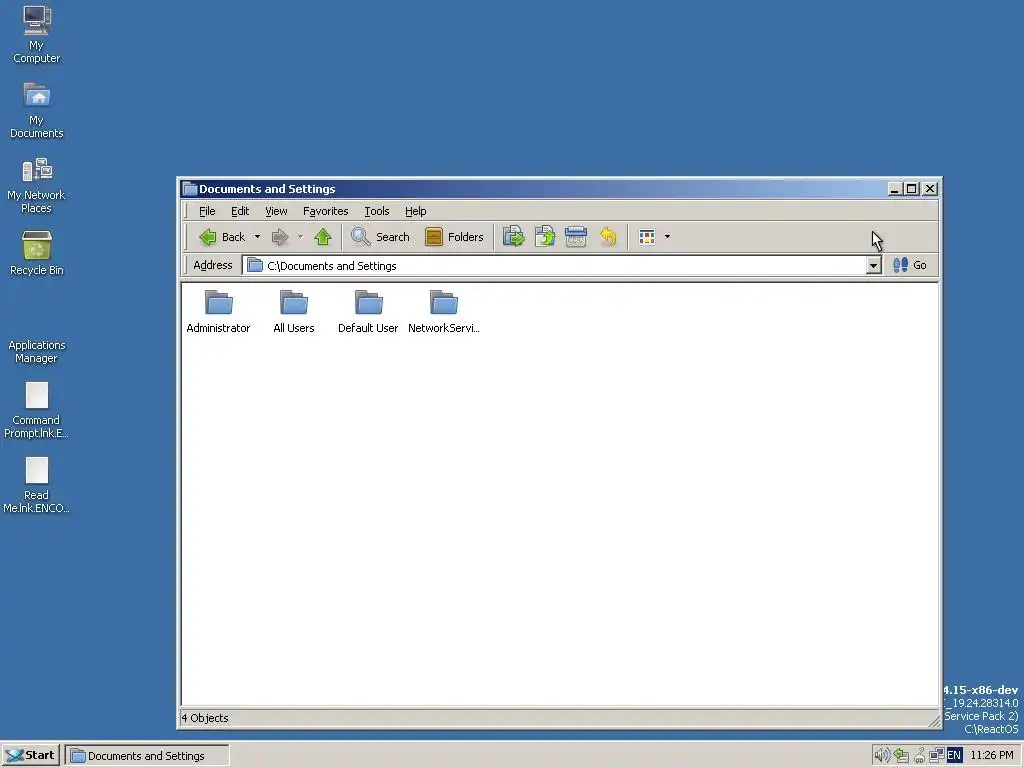
Task: Select My Network Places desktop icon
Action: [x=37, y=185]
